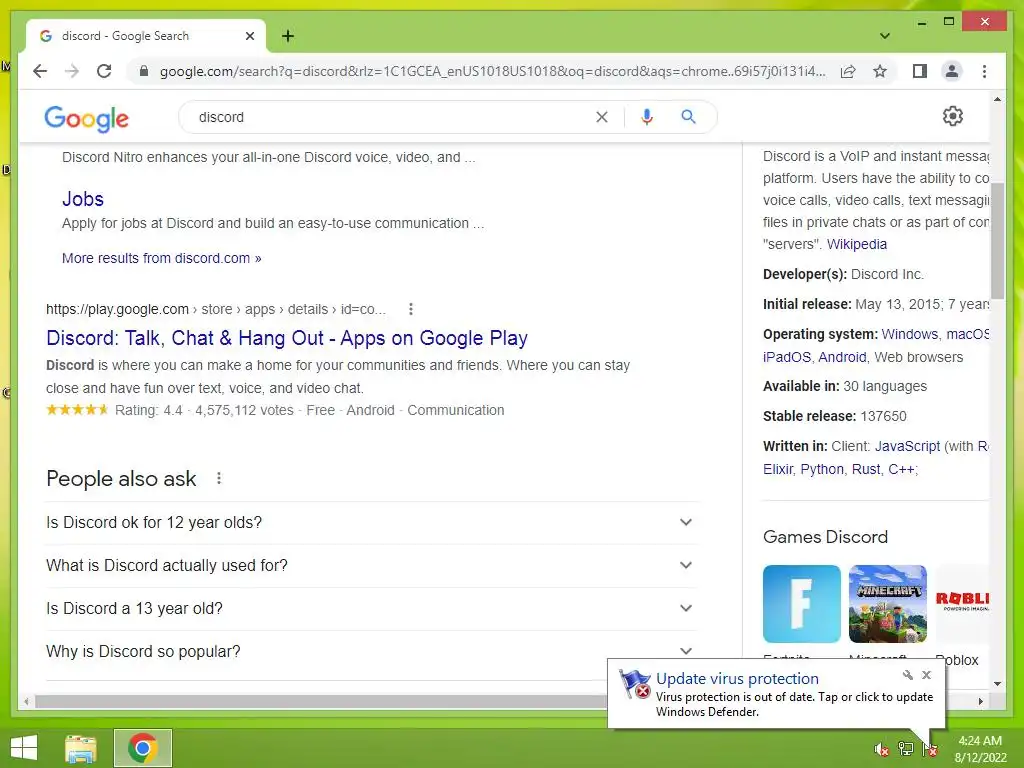Click the Chrome taskbar icon
The image size is (1024, 768).
[142, 748]
